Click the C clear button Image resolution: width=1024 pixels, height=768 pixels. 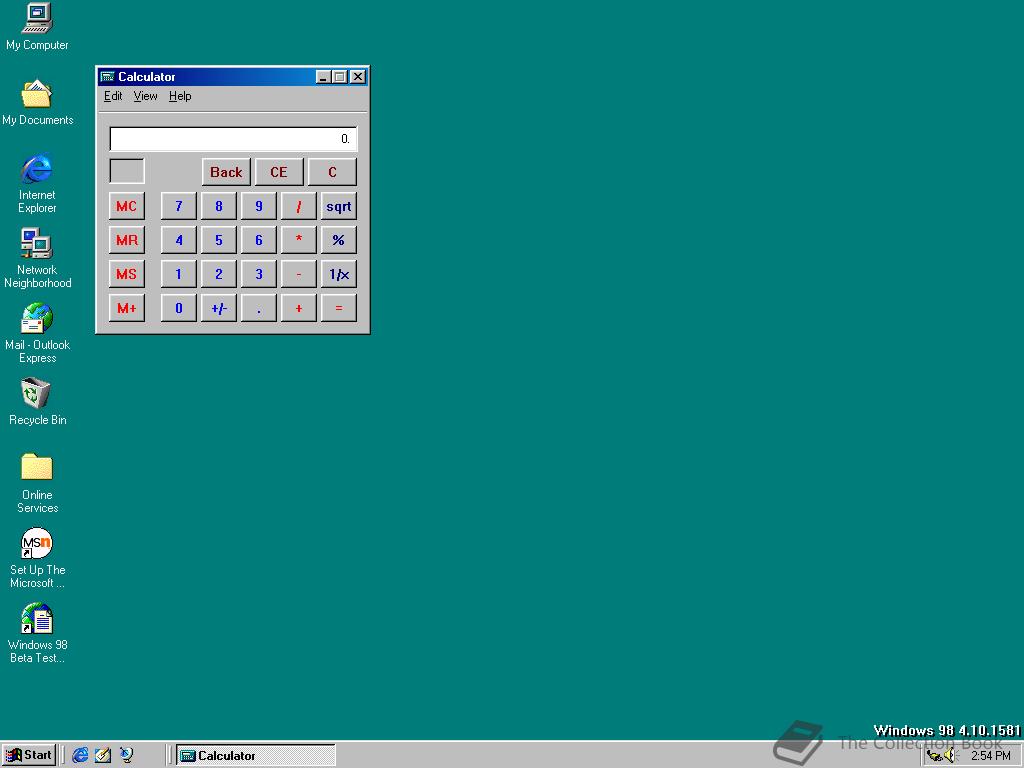[x=332, y=172]
